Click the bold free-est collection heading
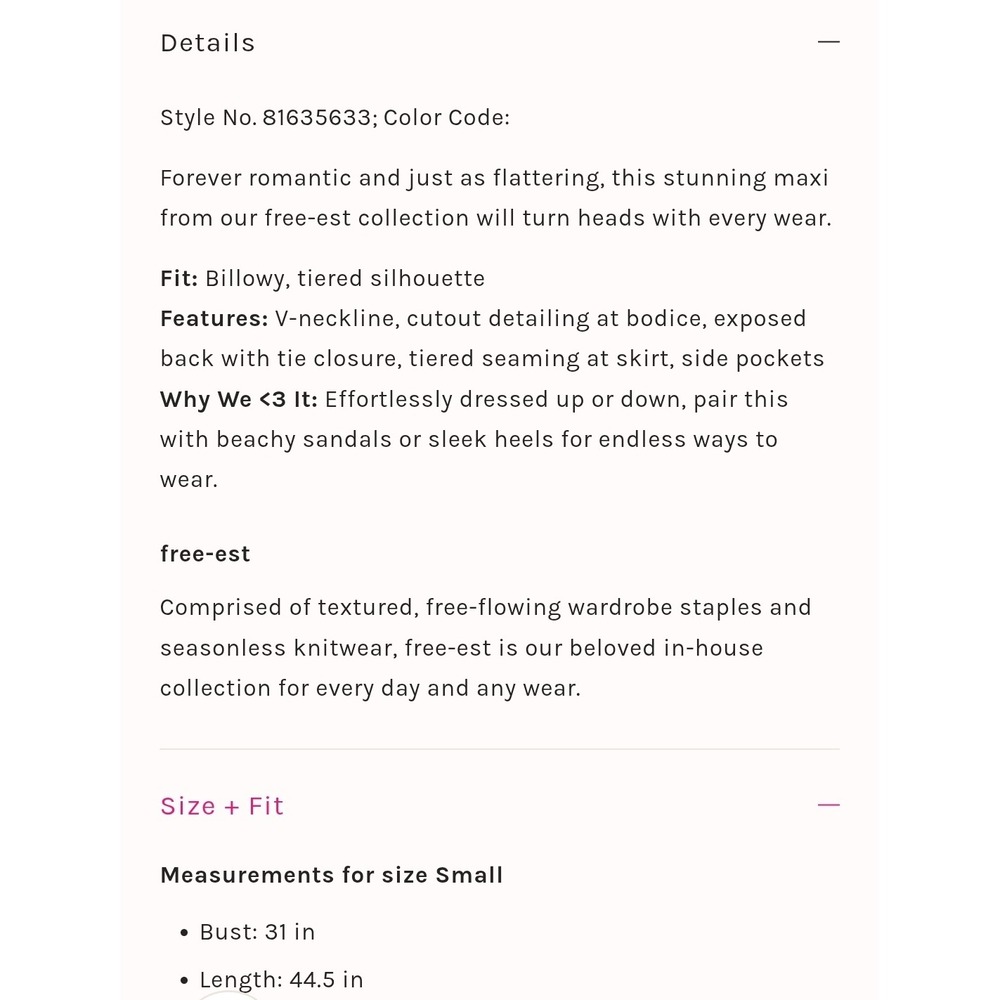 point(205,554)
